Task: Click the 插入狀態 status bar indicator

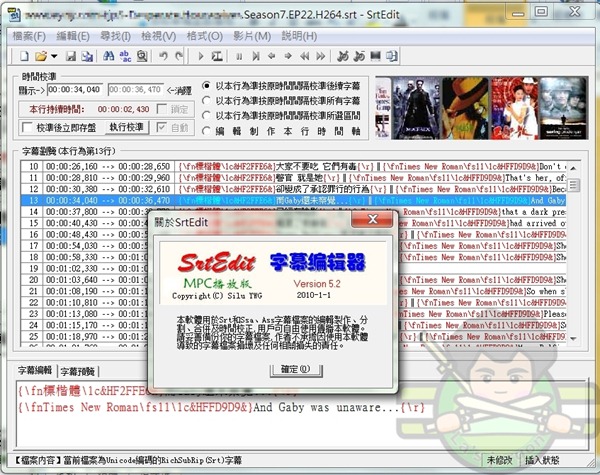Action: pos(543,460)
